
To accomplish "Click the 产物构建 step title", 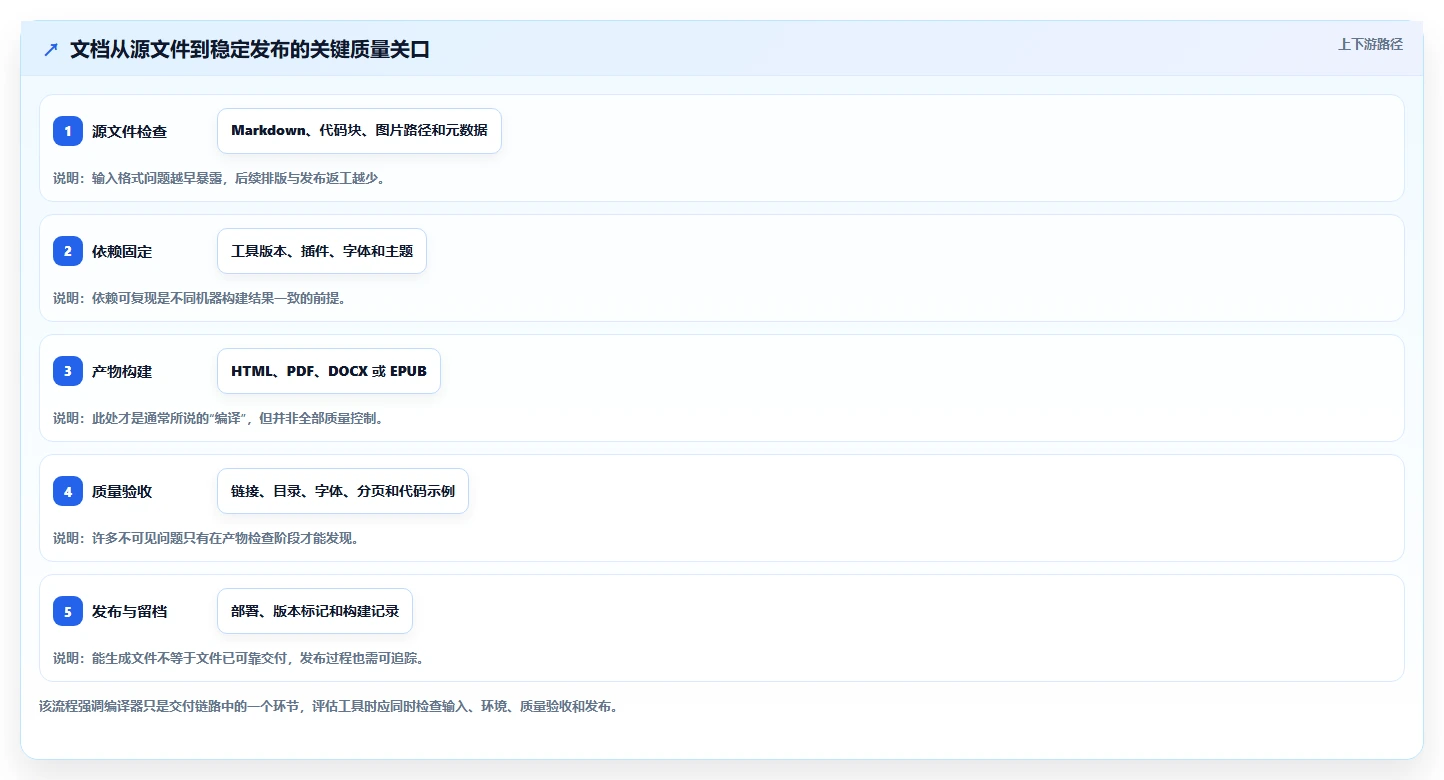I will point(122,371).
